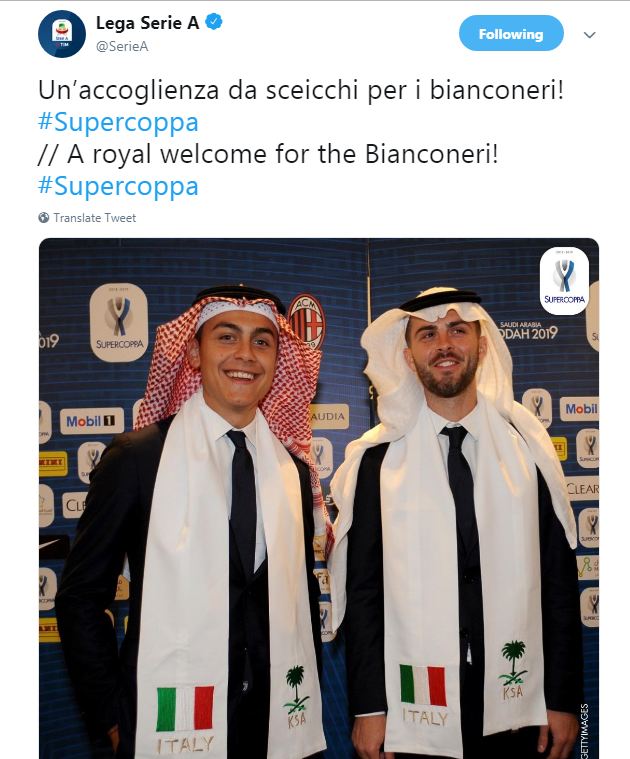
Task: Click the Italian flag on the red-headdress man's scarf
Action: click(x=185, y=708)
